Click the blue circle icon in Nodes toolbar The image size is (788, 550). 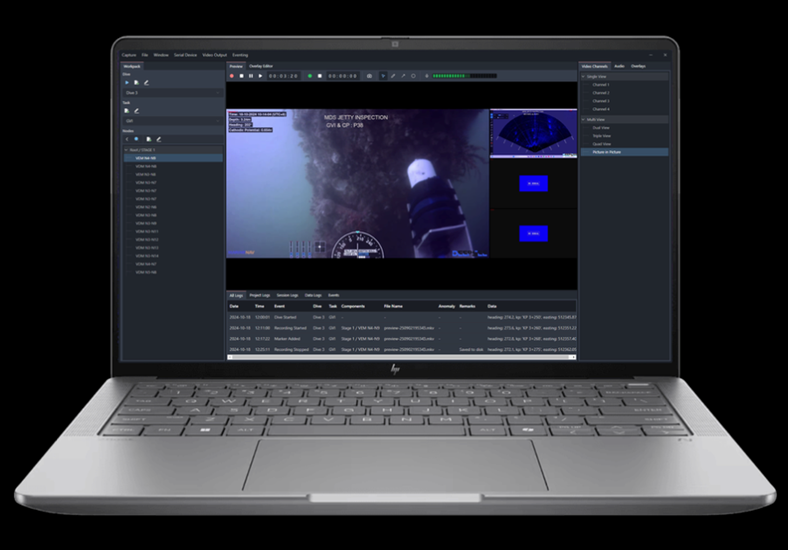136,139
